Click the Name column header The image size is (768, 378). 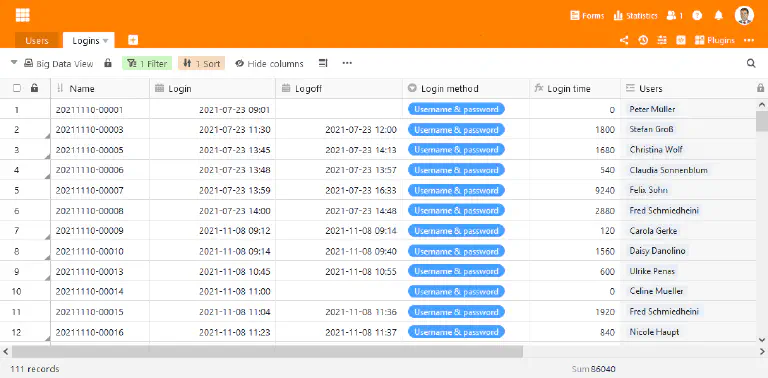100,89
